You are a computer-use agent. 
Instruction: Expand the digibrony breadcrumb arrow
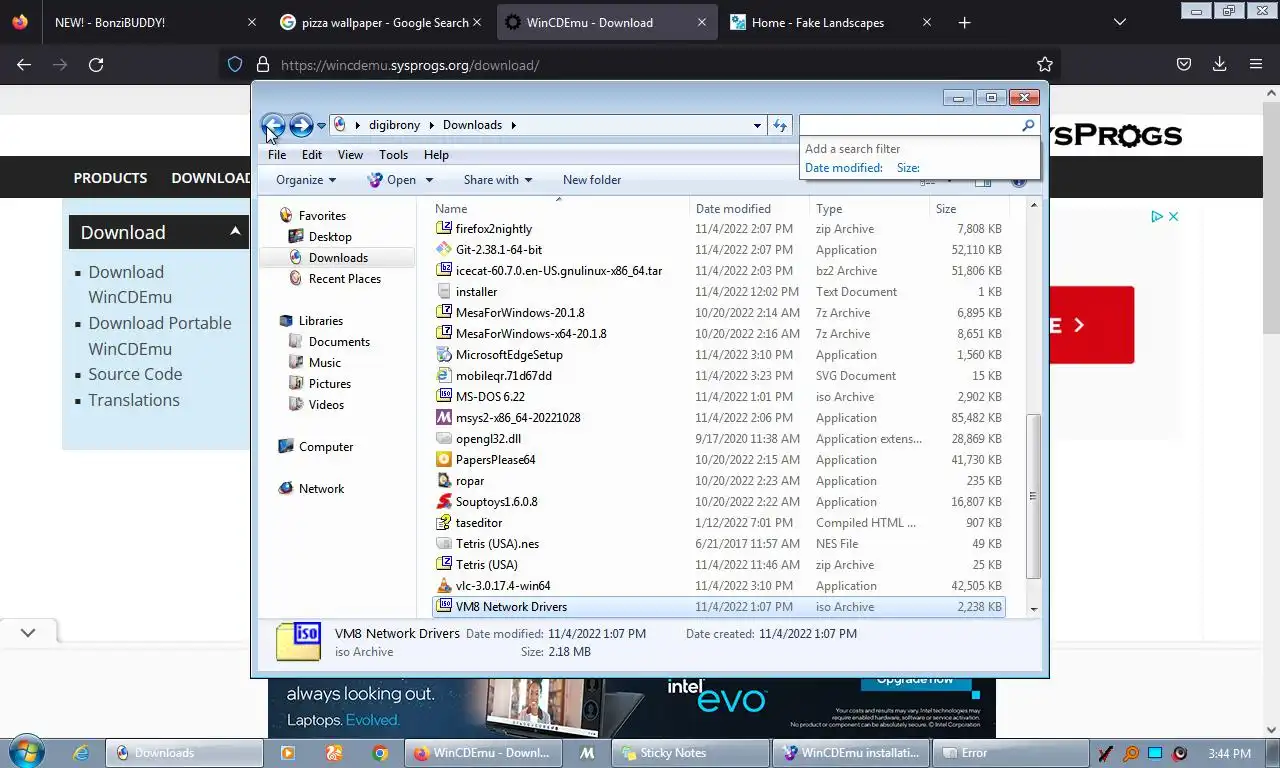(431, 125)
